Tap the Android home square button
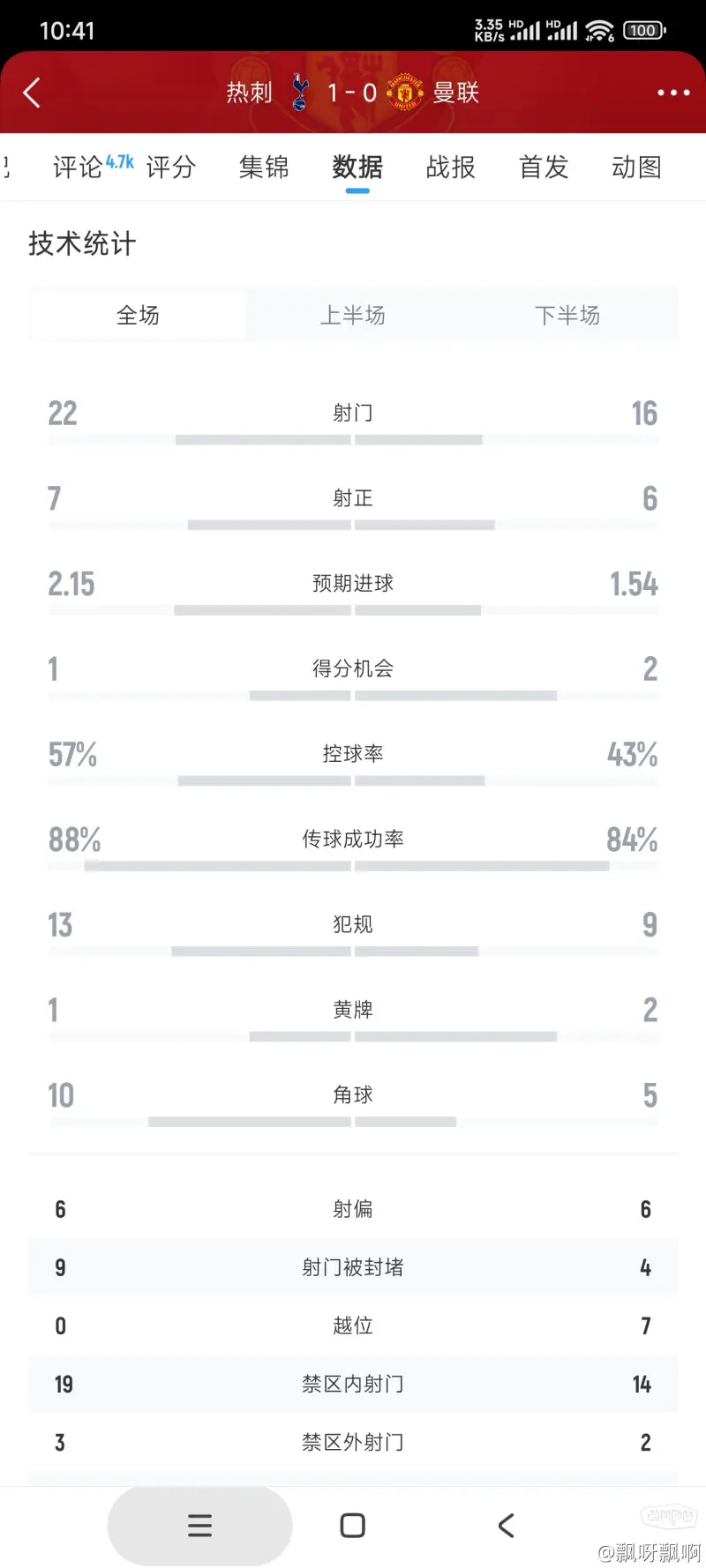 [x=353, y=1526]
